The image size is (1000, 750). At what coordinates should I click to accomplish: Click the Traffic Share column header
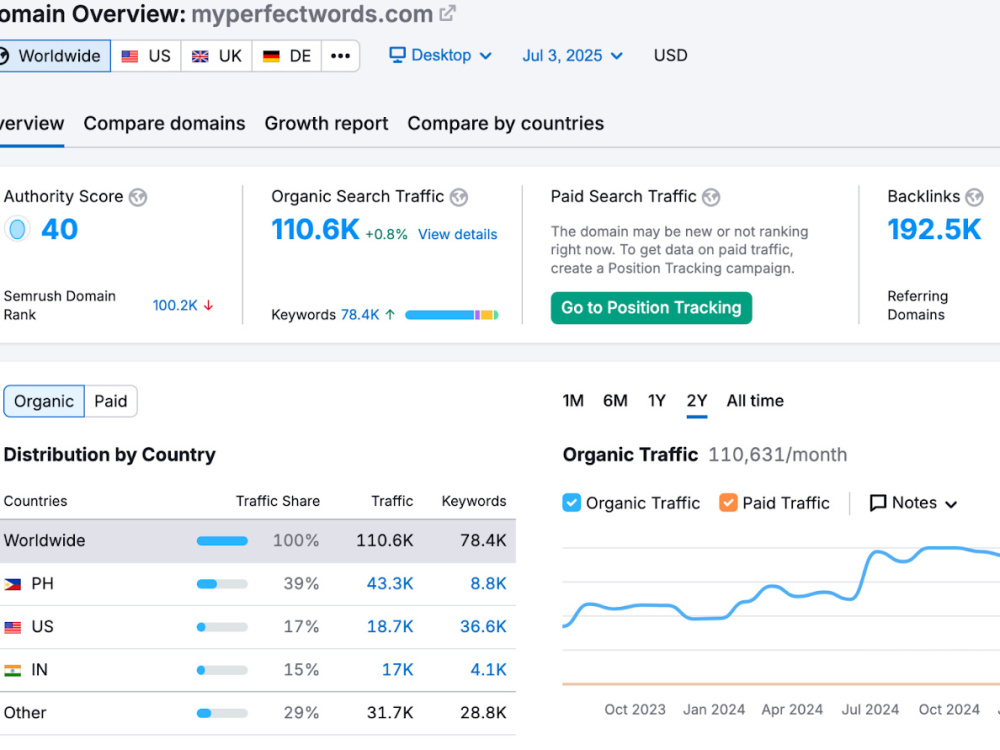tap(277, 501)
